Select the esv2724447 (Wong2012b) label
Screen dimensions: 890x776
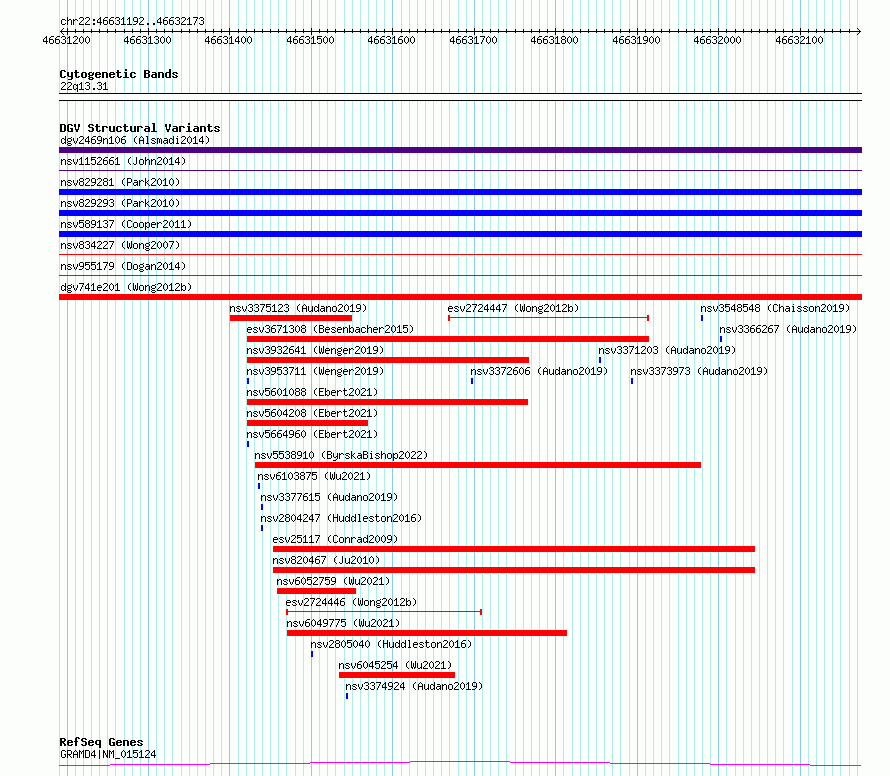coord(513,308)
